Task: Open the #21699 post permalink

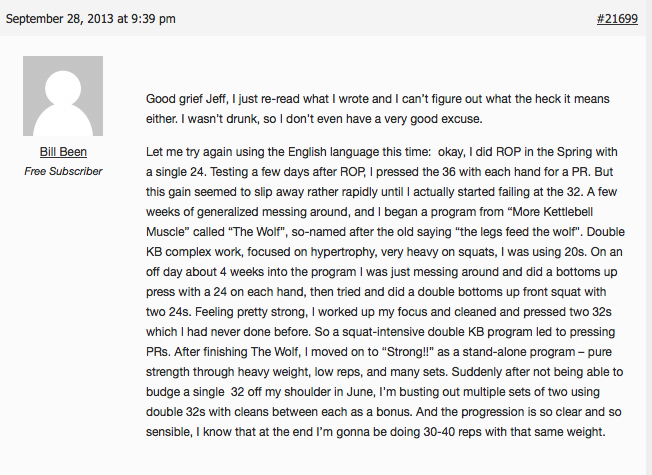Action: [x=615, y=18]
